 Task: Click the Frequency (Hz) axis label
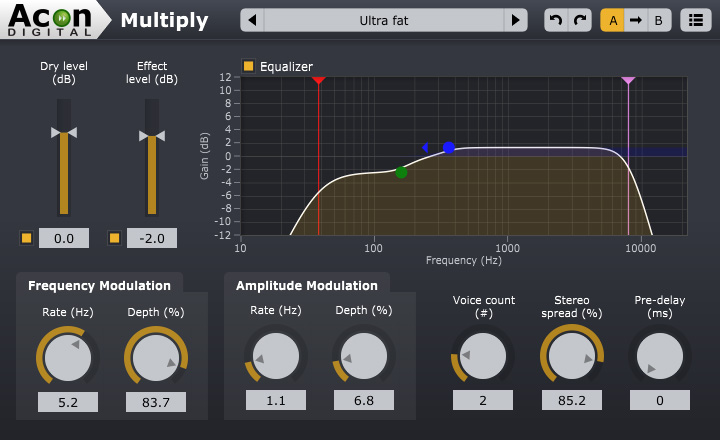point(464,260)
